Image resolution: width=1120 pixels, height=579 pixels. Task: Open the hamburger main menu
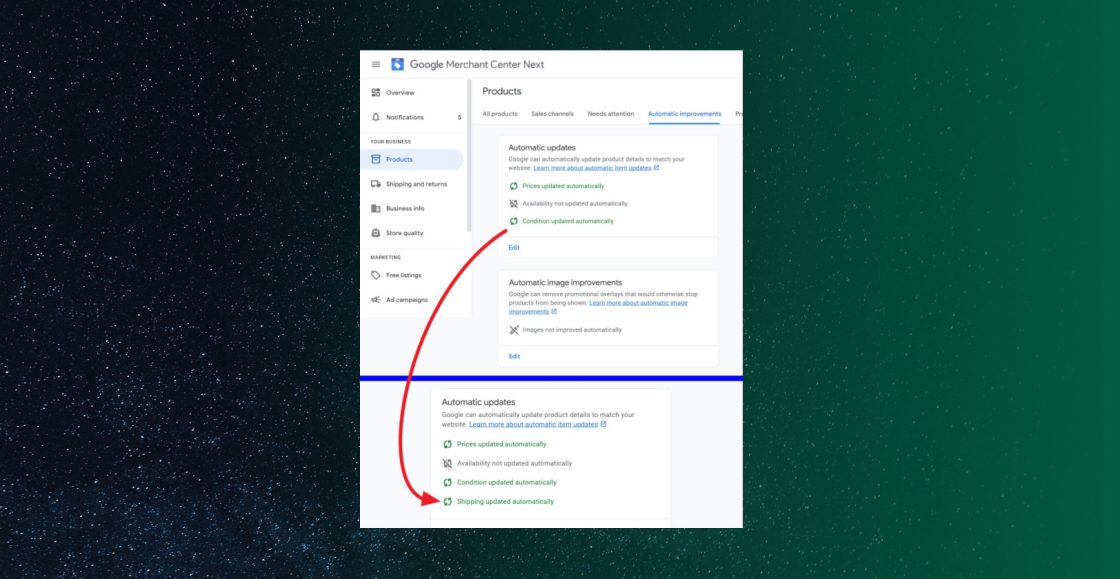point(376,64)
